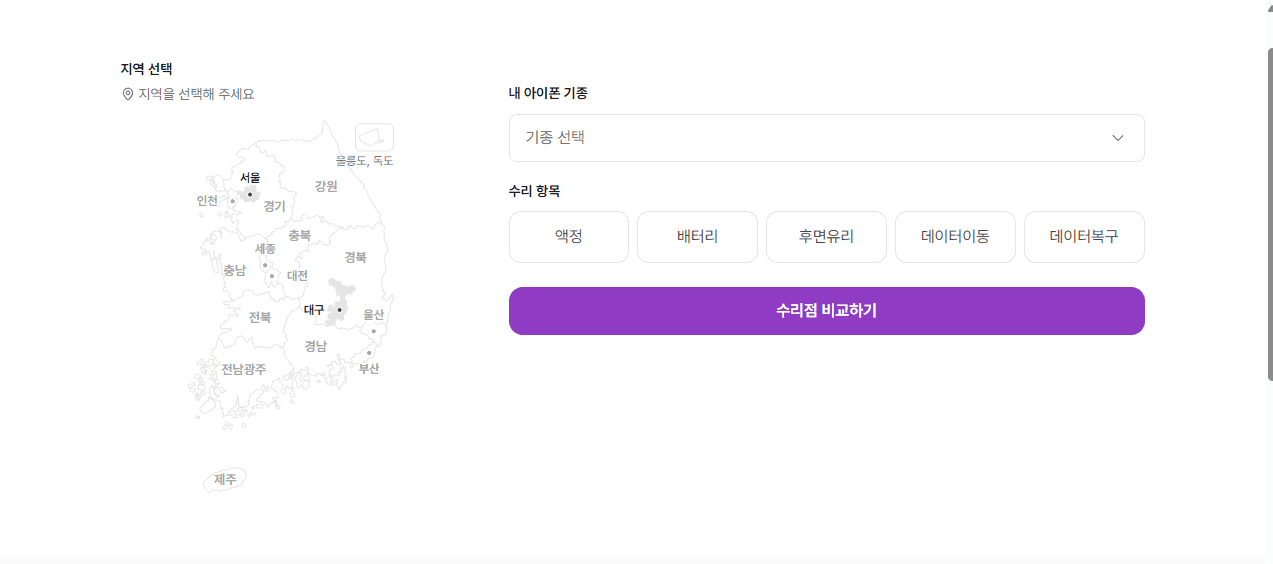Pick 충남 region on the map

(234, 270)
